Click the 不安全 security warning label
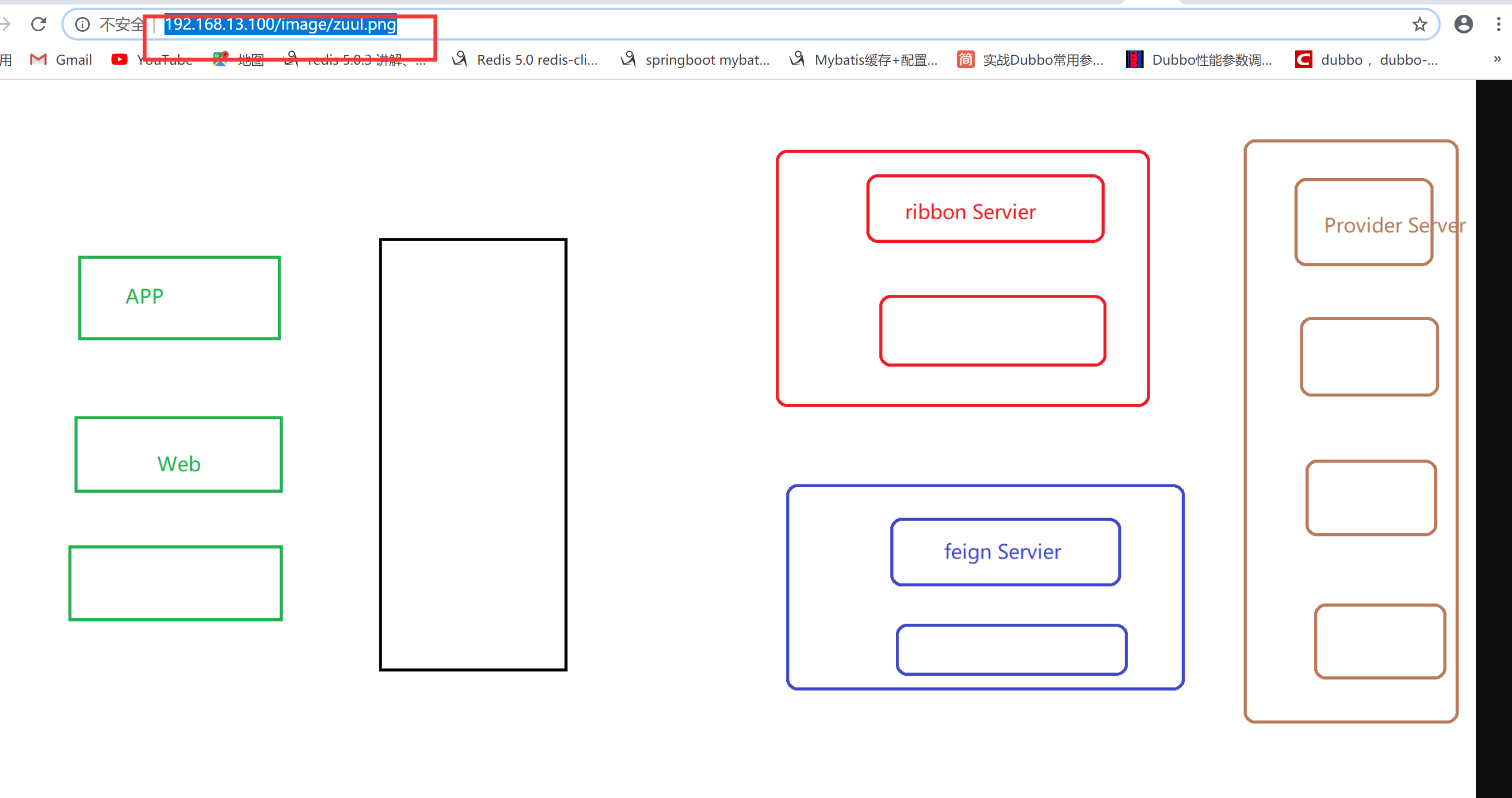Image resolution: width=1512 pixels, height=798 pixels. [x=122, y=24]
